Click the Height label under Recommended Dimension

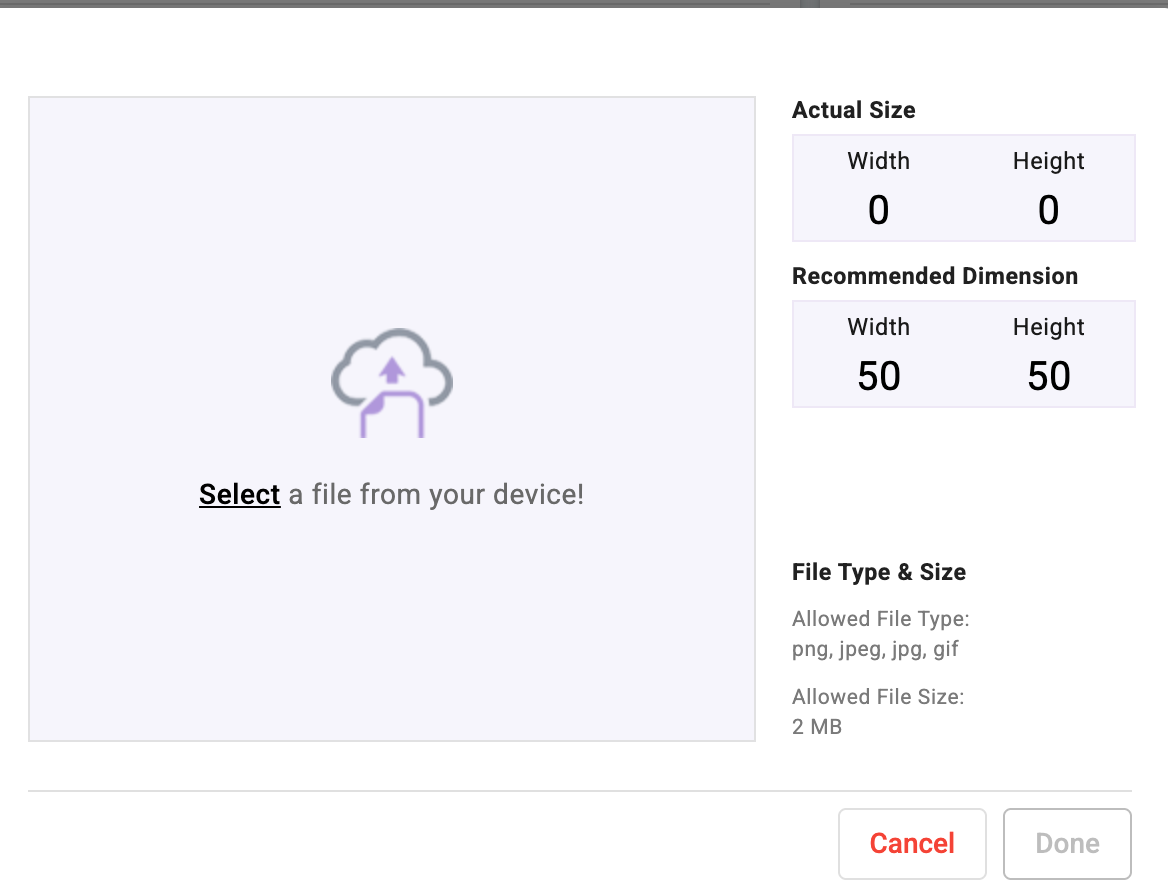pyautogui.click(x=1048, y=327)
